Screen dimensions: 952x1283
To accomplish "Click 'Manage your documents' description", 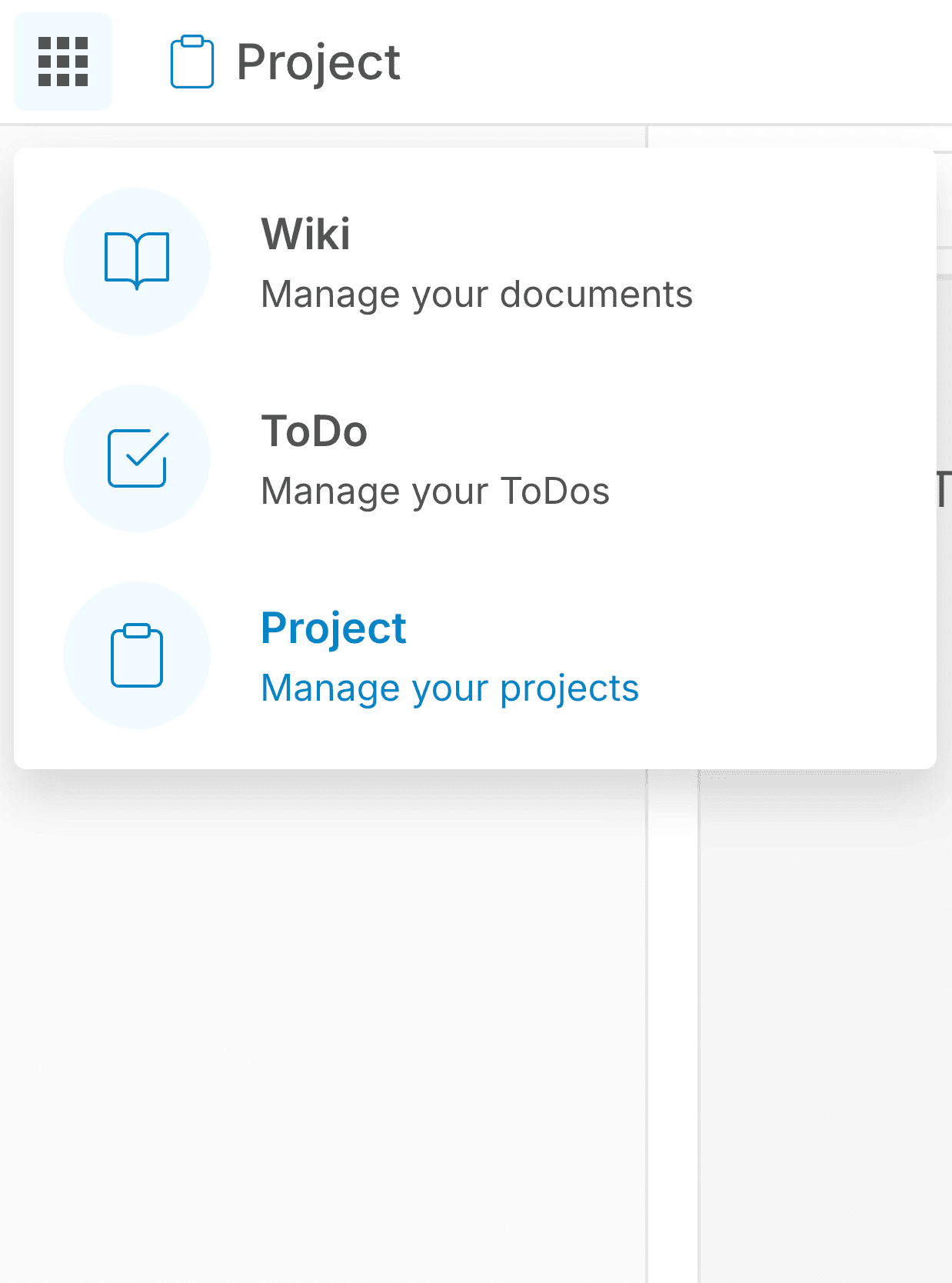I will point(477,295).
